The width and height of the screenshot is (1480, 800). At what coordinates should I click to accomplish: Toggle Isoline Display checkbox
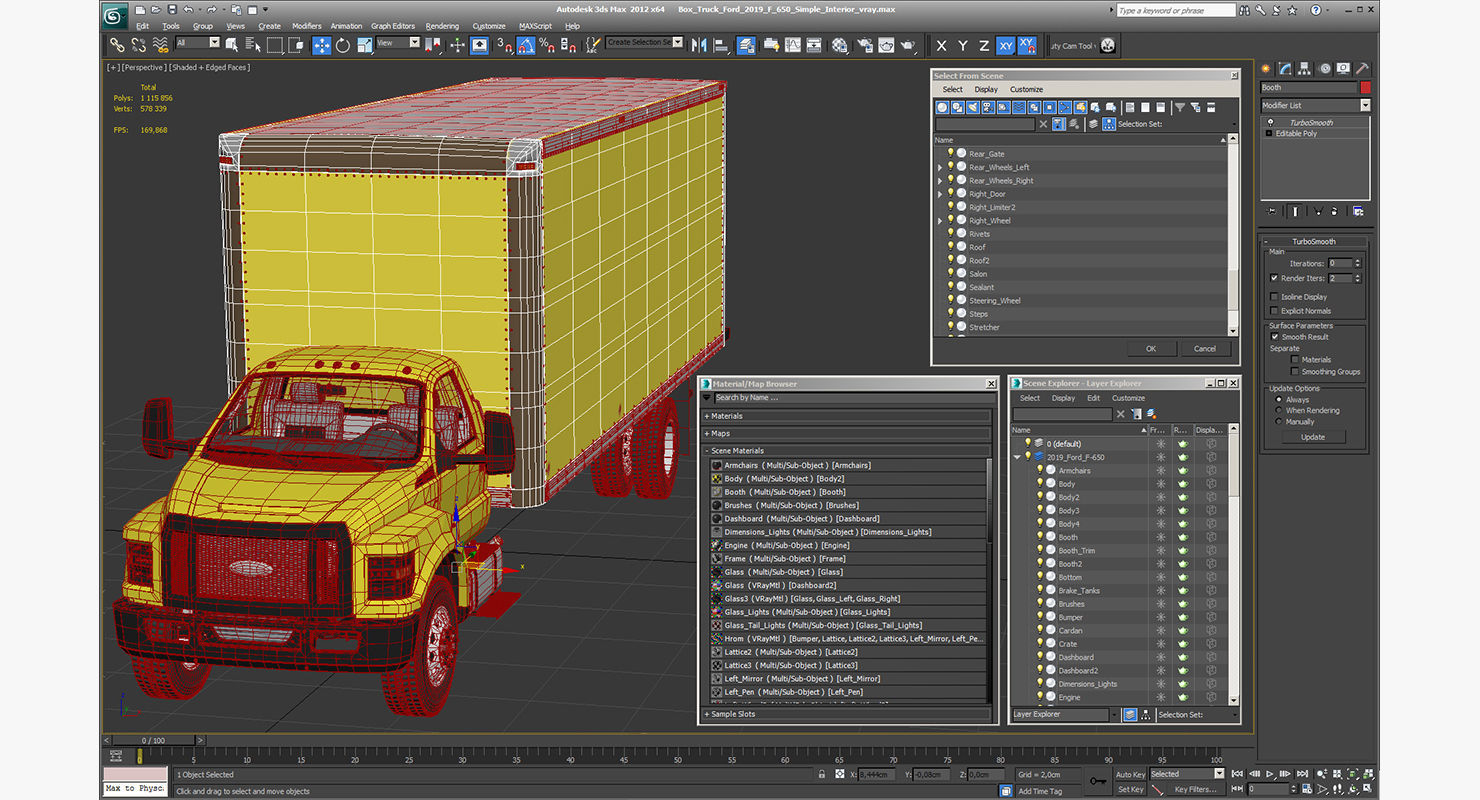click(x=1273, y=297)
